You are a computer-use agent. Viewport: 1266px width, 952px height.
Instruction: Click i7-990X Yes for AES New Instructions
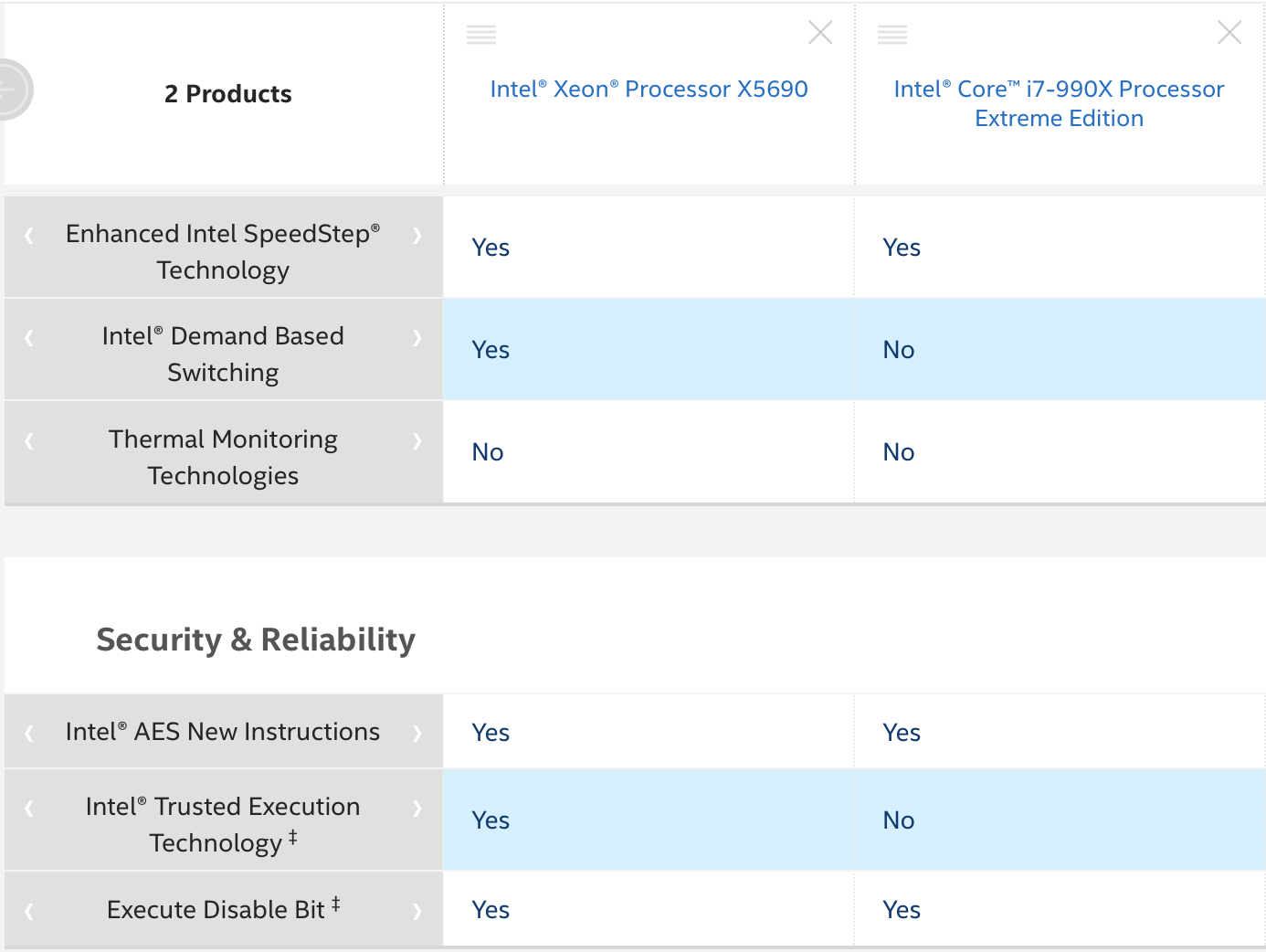pos(902,733)
